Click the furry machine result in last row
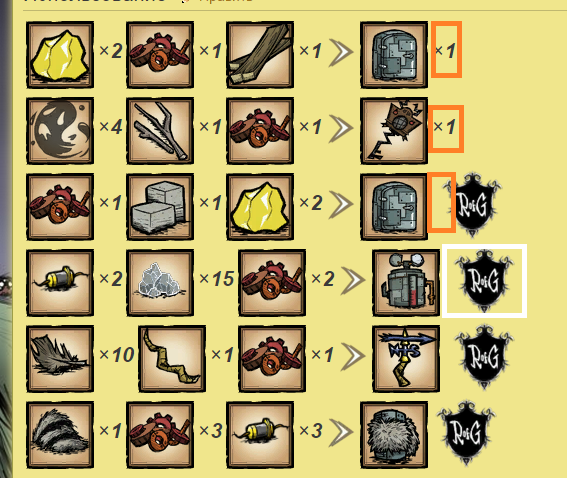This screenshot has width=567, height=478. pyautogui.click(x=394, y=434)
